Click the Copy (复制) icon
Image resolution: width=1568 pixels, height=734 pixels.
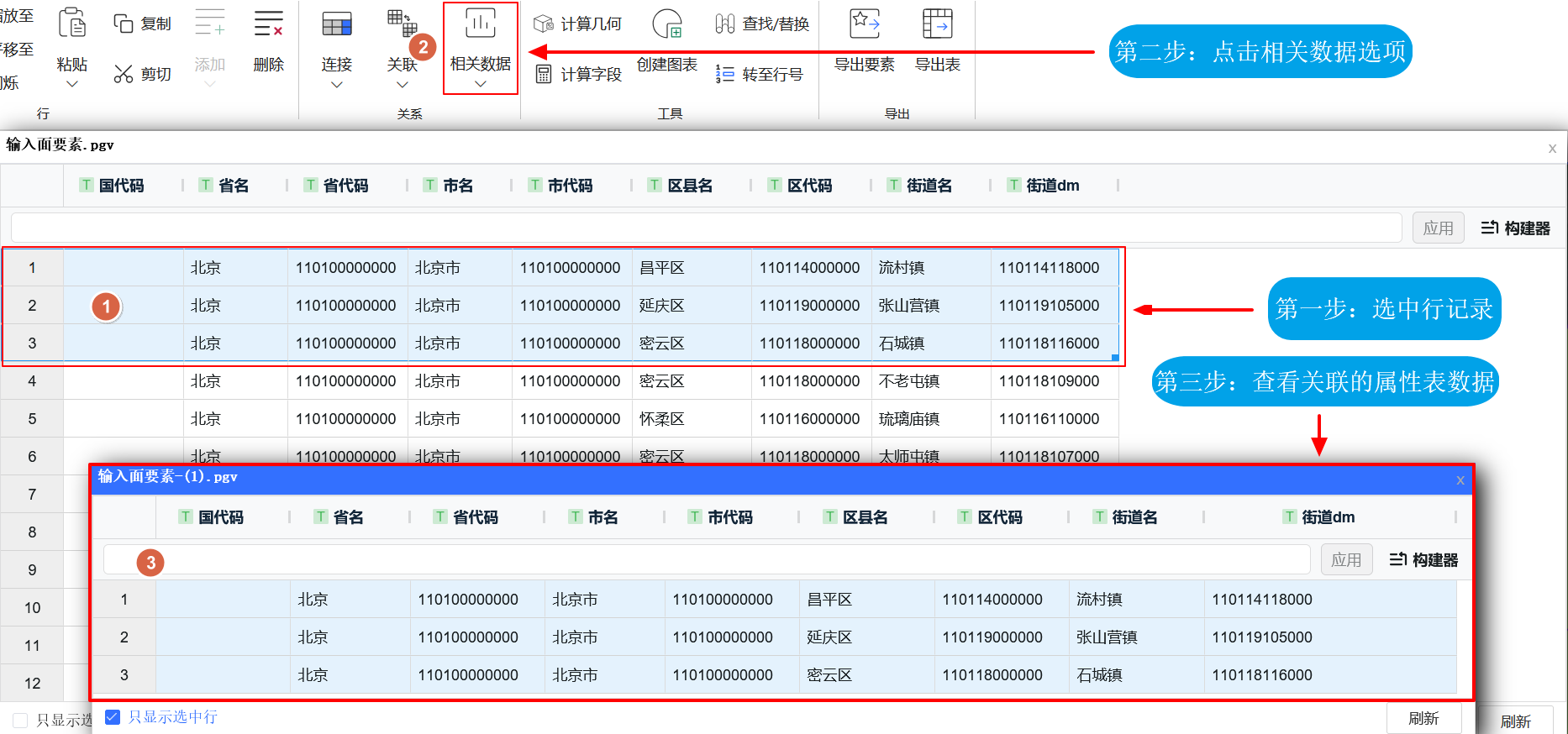point(124,24)
